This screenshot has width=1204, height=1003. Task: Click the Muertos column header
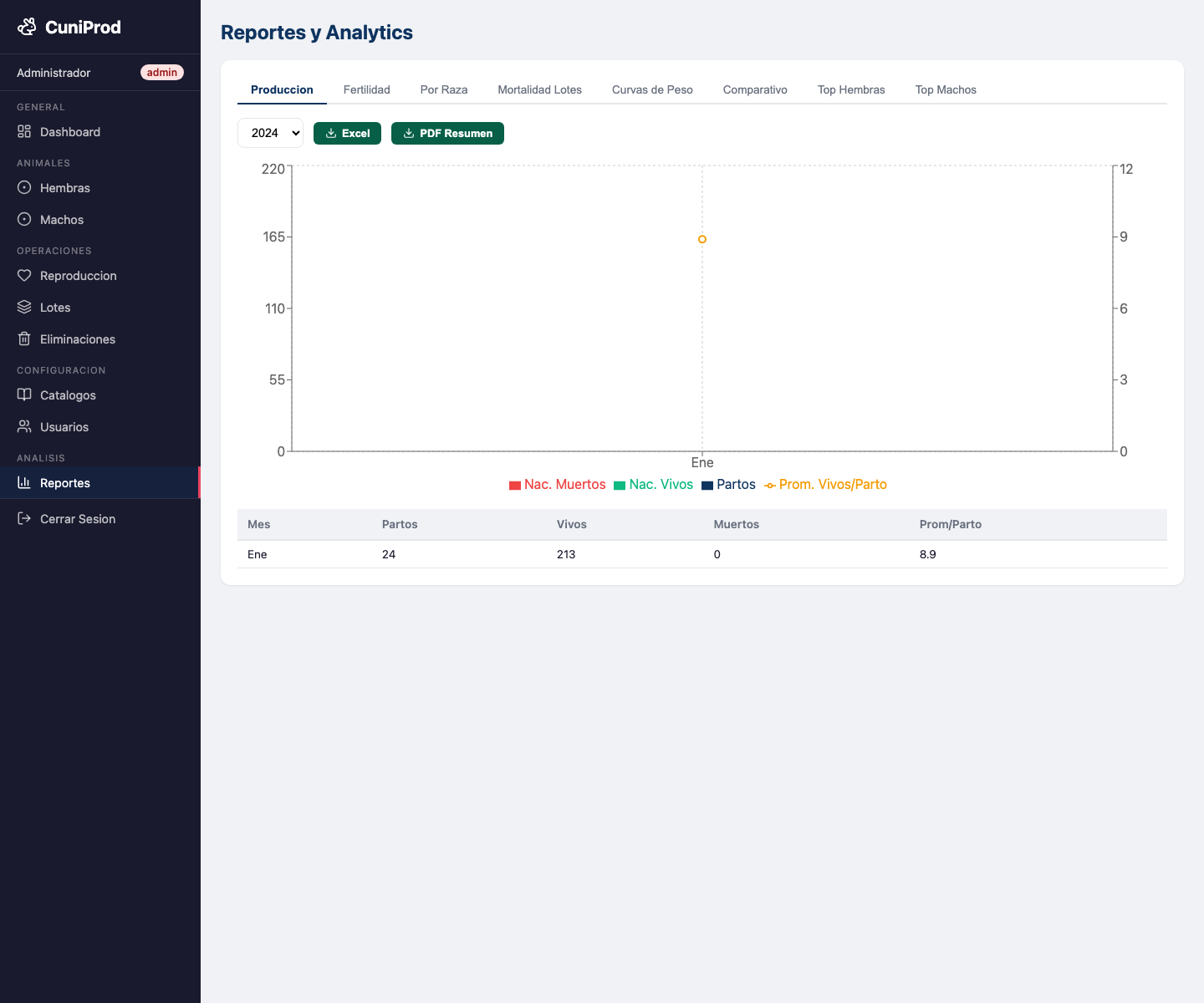pos(737,524)
